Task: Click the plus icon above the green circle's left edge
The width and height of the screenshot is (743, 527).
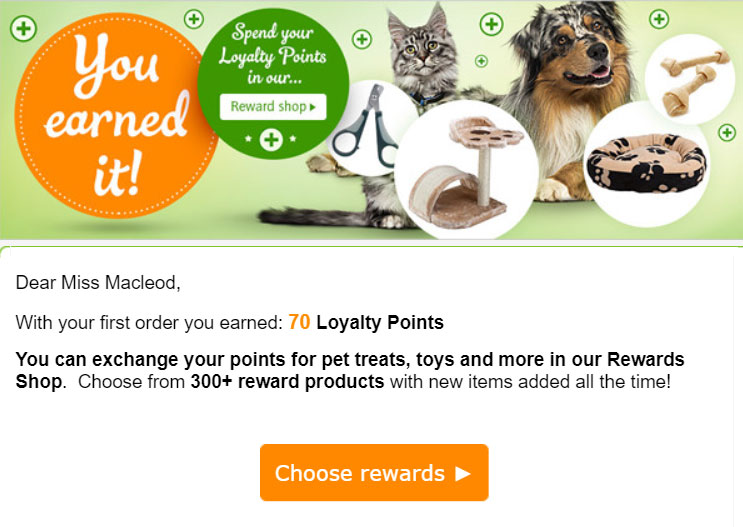Action: click(193, 19)
